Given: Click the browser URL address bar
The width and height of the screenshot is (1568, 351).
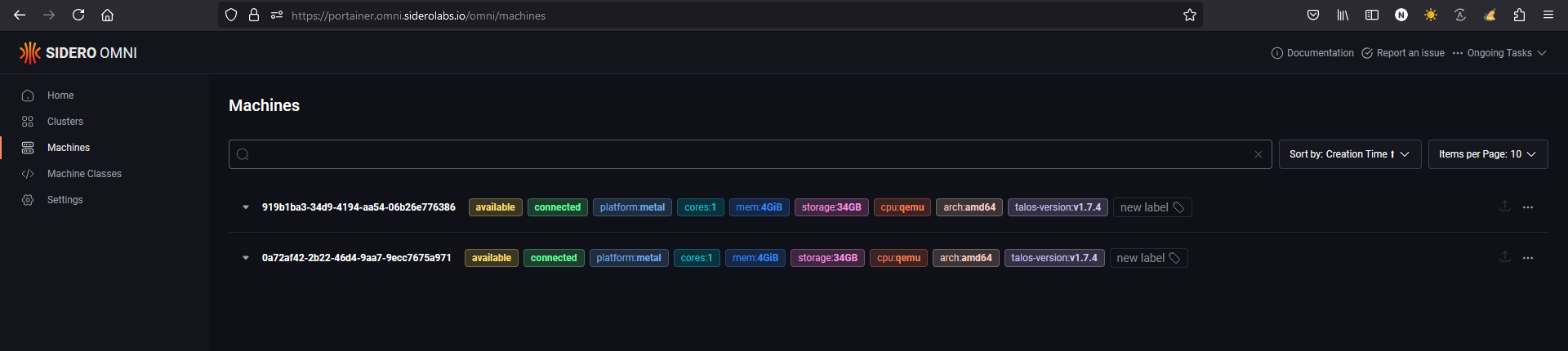Looking at the screenshot, I should click(710, 15).
